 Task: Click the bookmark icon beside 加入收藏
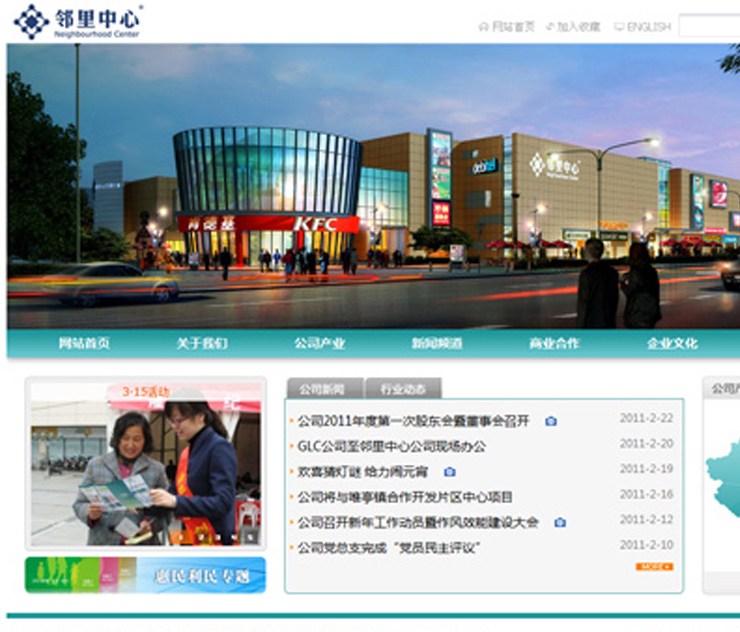550,27
